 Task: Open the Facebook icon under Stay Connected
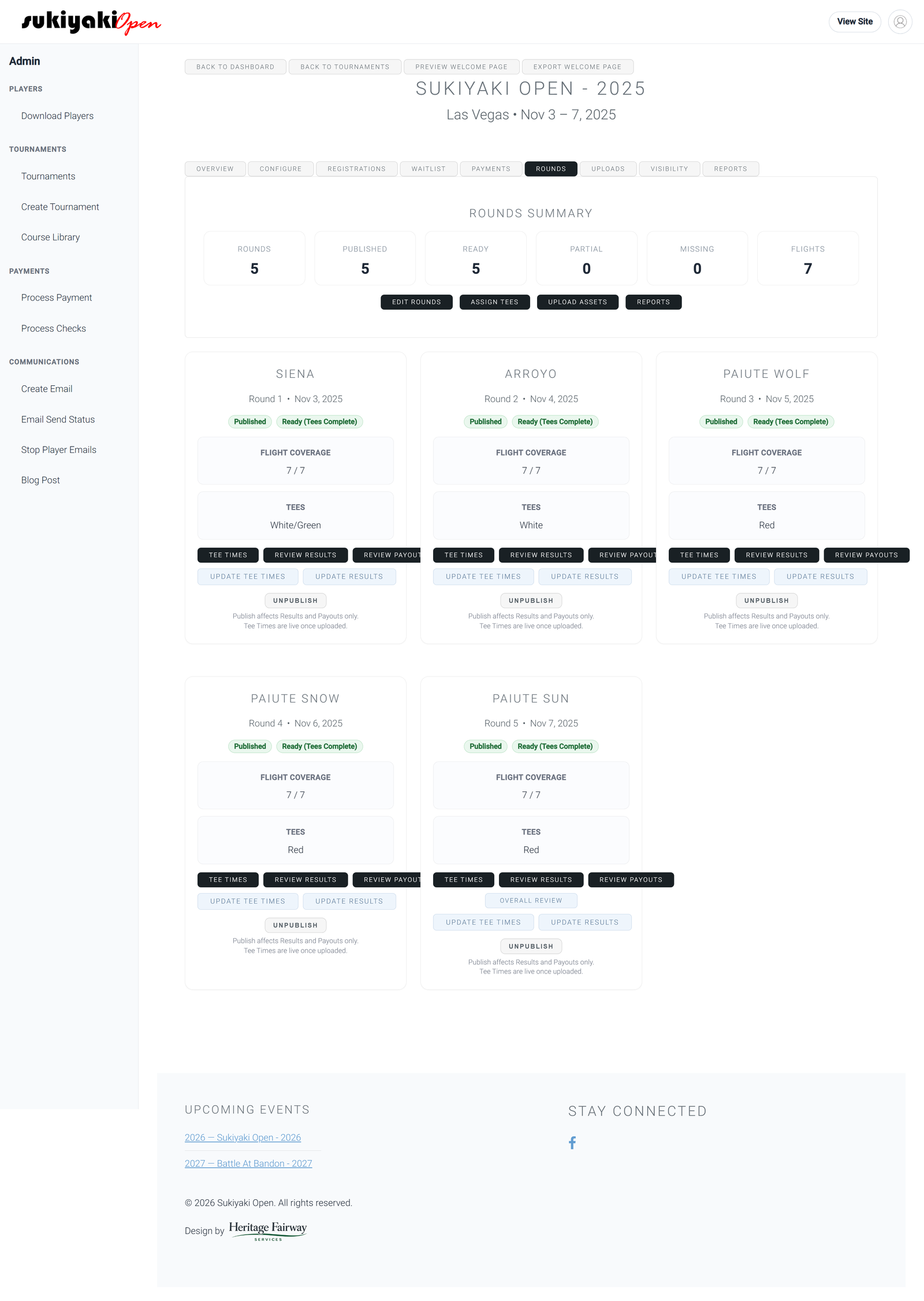click(x=572, y=1142)
